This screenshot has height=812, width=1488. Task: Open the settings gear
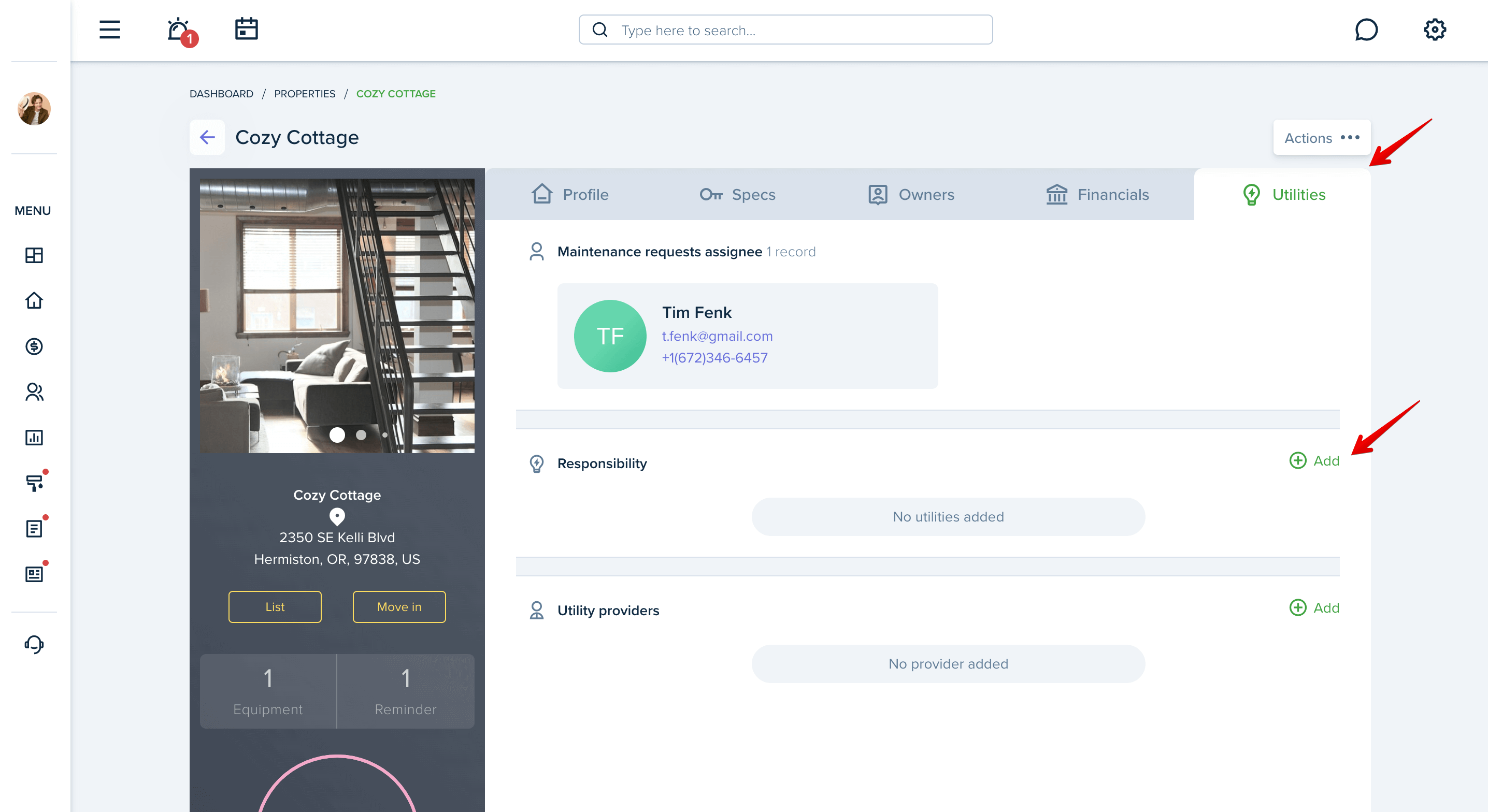point(1434,30)
